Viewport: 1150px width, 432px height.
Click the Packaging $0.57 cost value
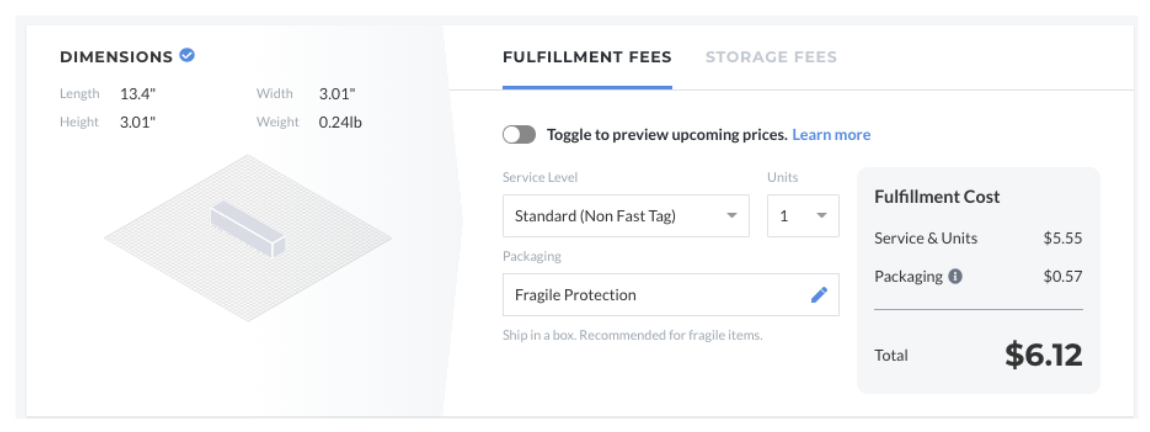pos(1063,277)
